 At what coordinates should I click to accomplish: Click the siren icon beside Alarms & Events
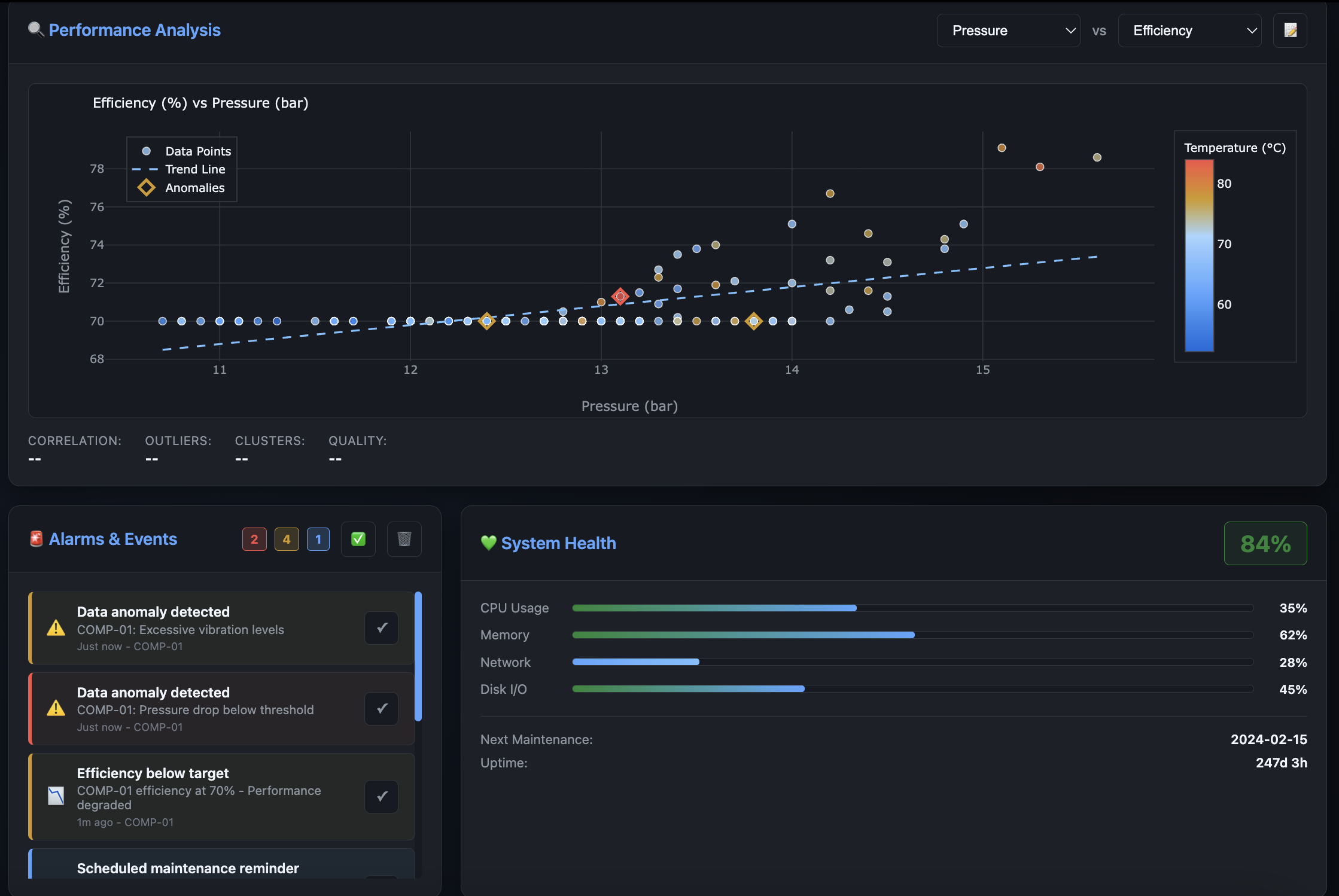35,538
